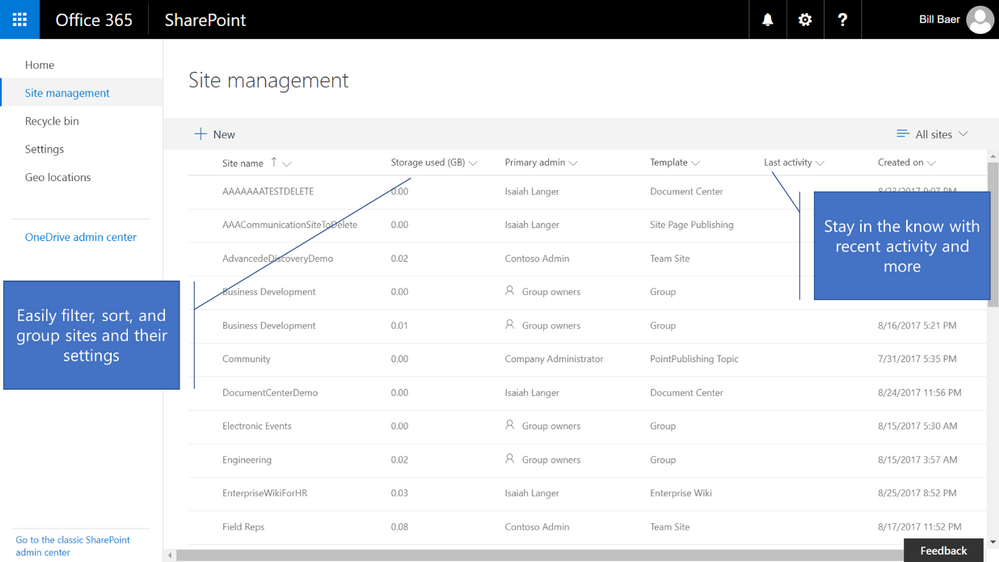Viewport: 999px width, 562px height.
Task: Click the horizontal scroll left arrow
Action: (169, 556)
